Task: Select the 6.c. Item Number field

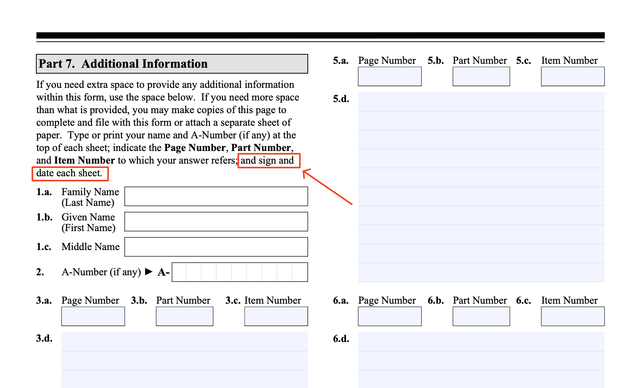Action: [573, 316]
